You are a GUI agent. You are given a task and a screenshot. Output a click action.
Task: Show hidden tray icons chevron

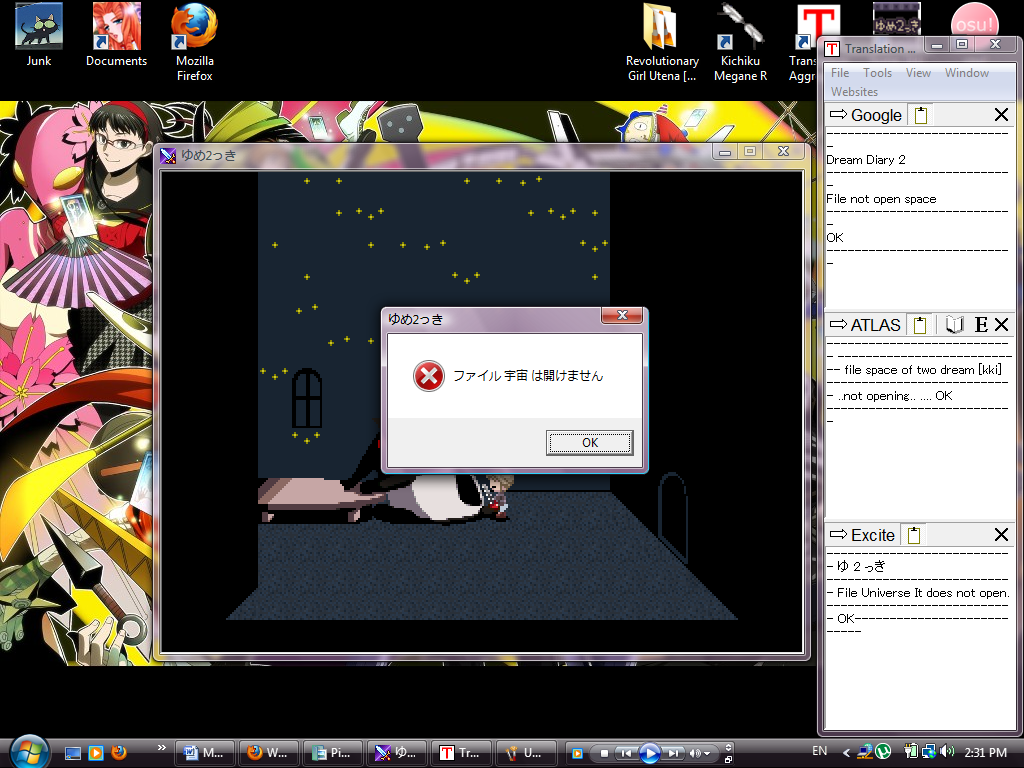846,753
